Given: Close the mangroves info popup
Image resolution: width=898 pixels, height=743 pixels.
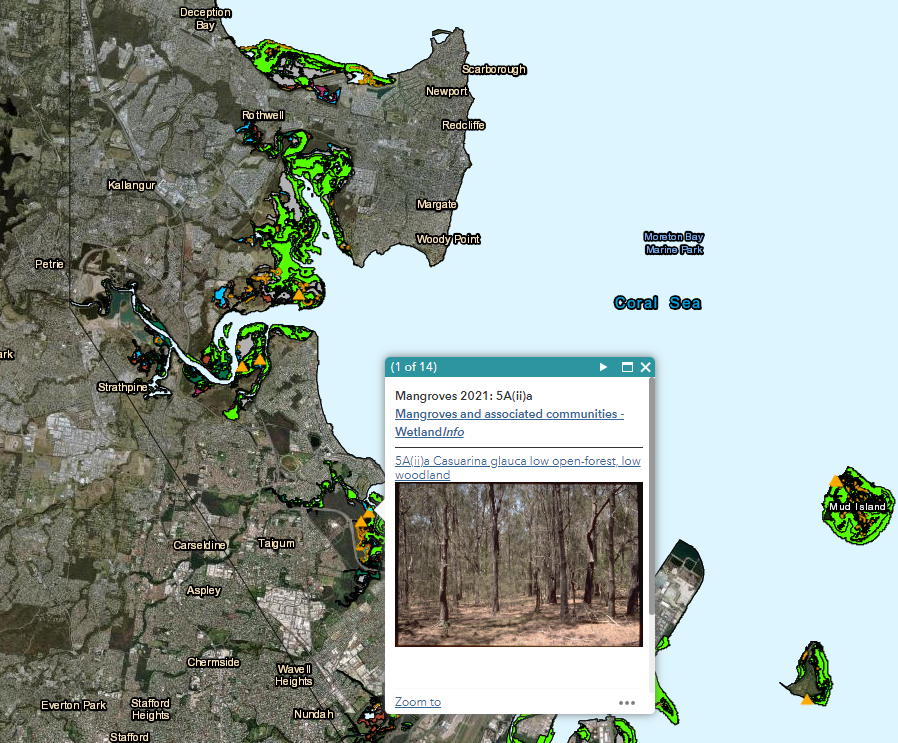Looking at the screenshot, I should click(646, 367).
